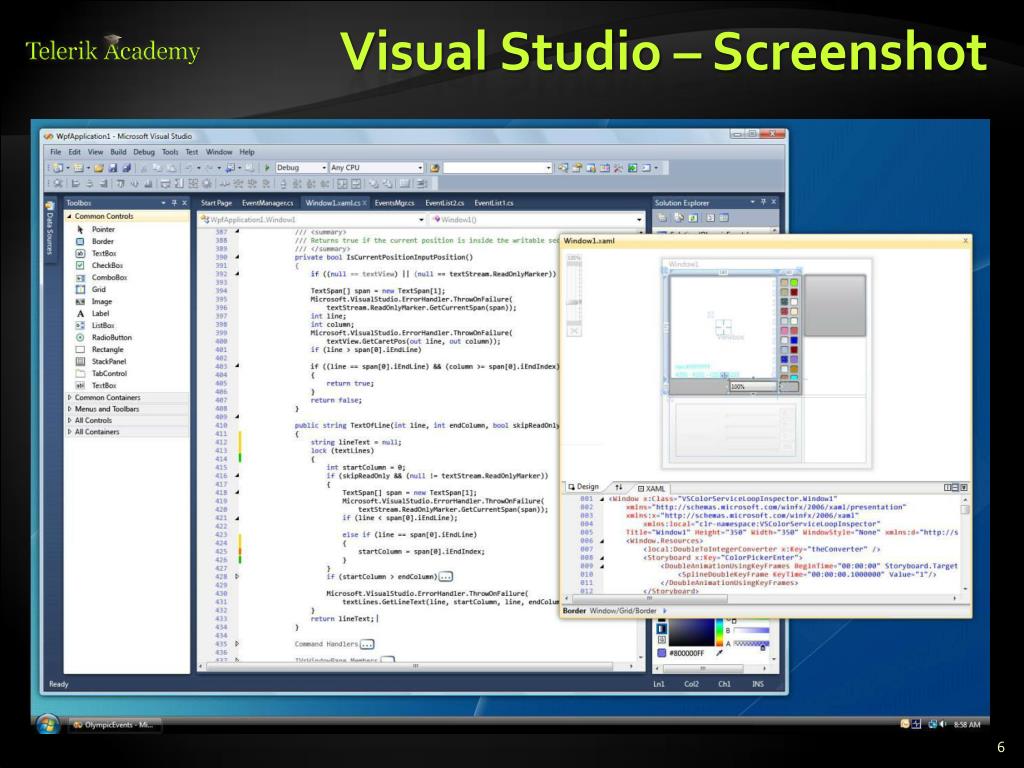
Task: Click the Save All toolbar icon
Action: tap(126, 168)
